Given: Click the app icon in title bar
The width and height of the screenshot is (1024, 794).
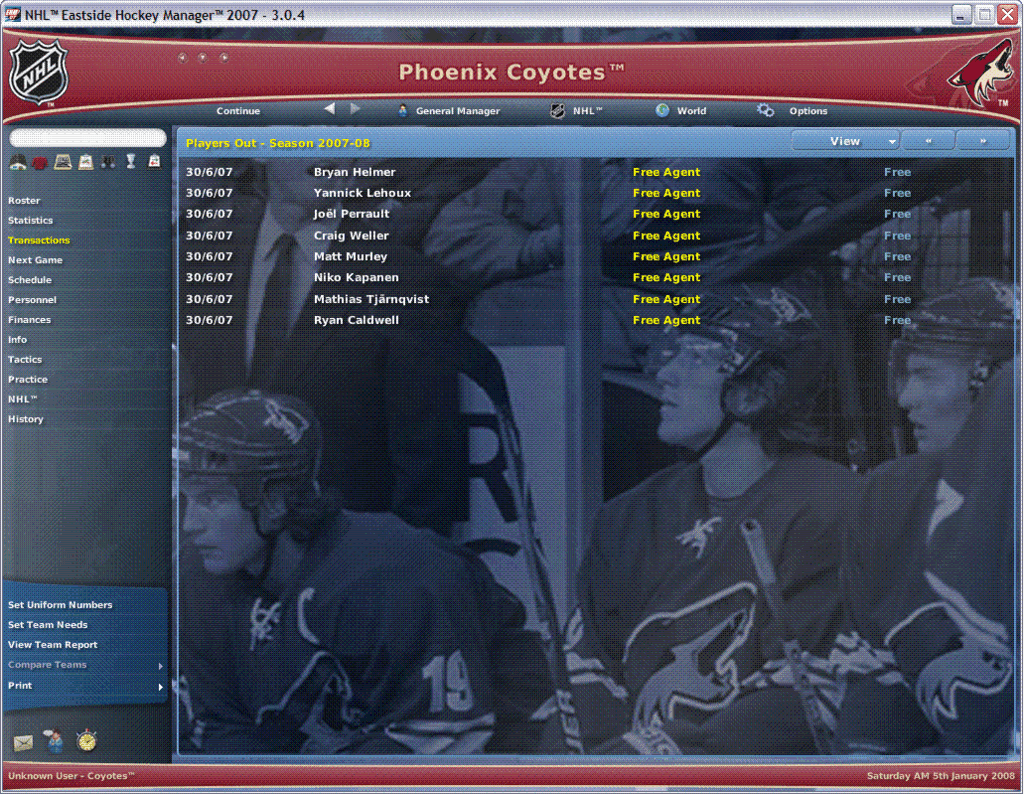Looking at the screenshot, I should (12, 14).
